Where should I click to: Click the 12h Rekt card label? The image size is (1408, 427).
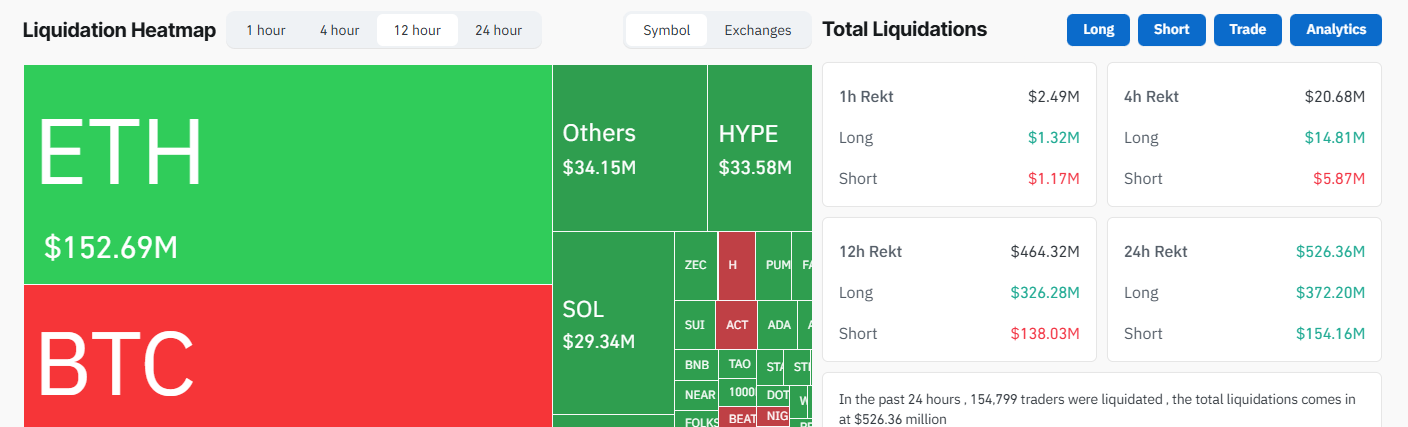click(870, 252)
